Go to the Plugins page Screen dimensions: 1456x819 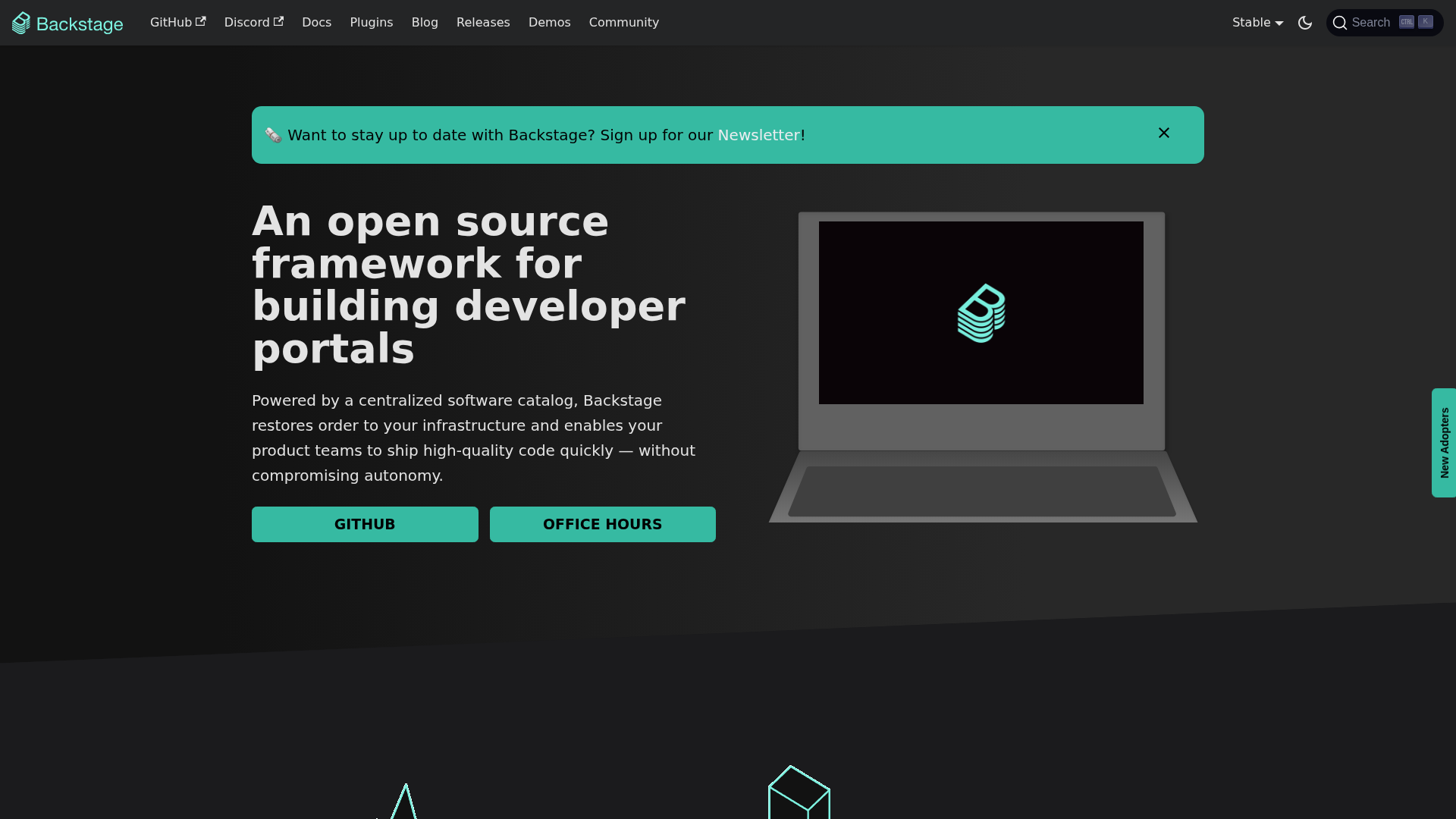coord(372,23)
